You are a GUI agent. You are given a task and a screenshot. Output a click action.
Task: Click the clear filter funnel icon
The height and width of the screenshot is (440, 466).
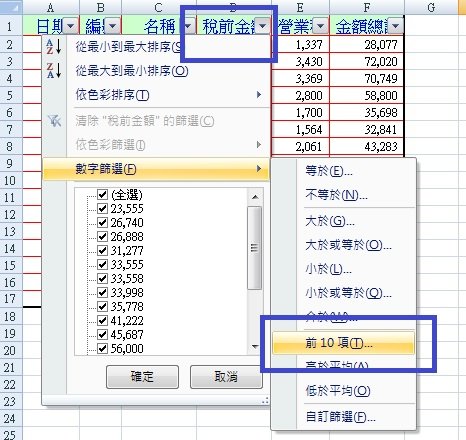[x=54, y=121]
